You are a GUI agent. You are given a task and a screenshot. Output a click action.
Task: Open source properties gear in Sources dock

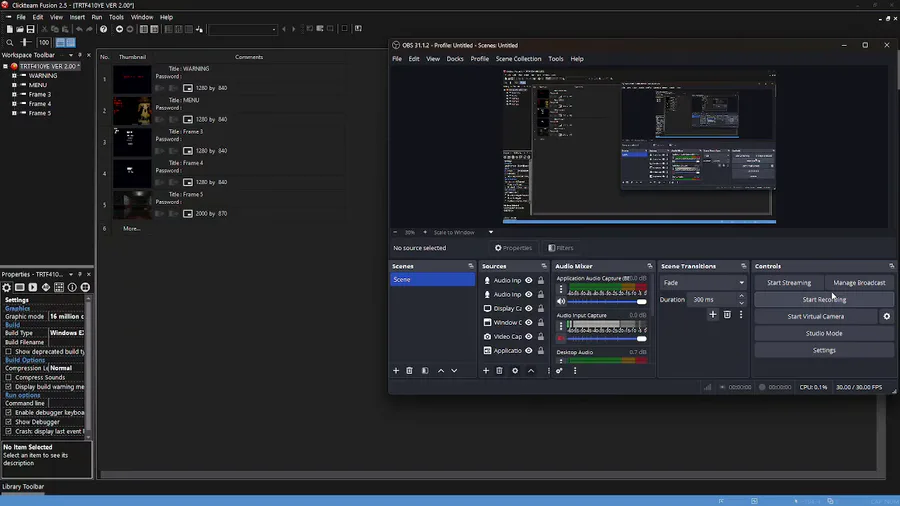515,371
